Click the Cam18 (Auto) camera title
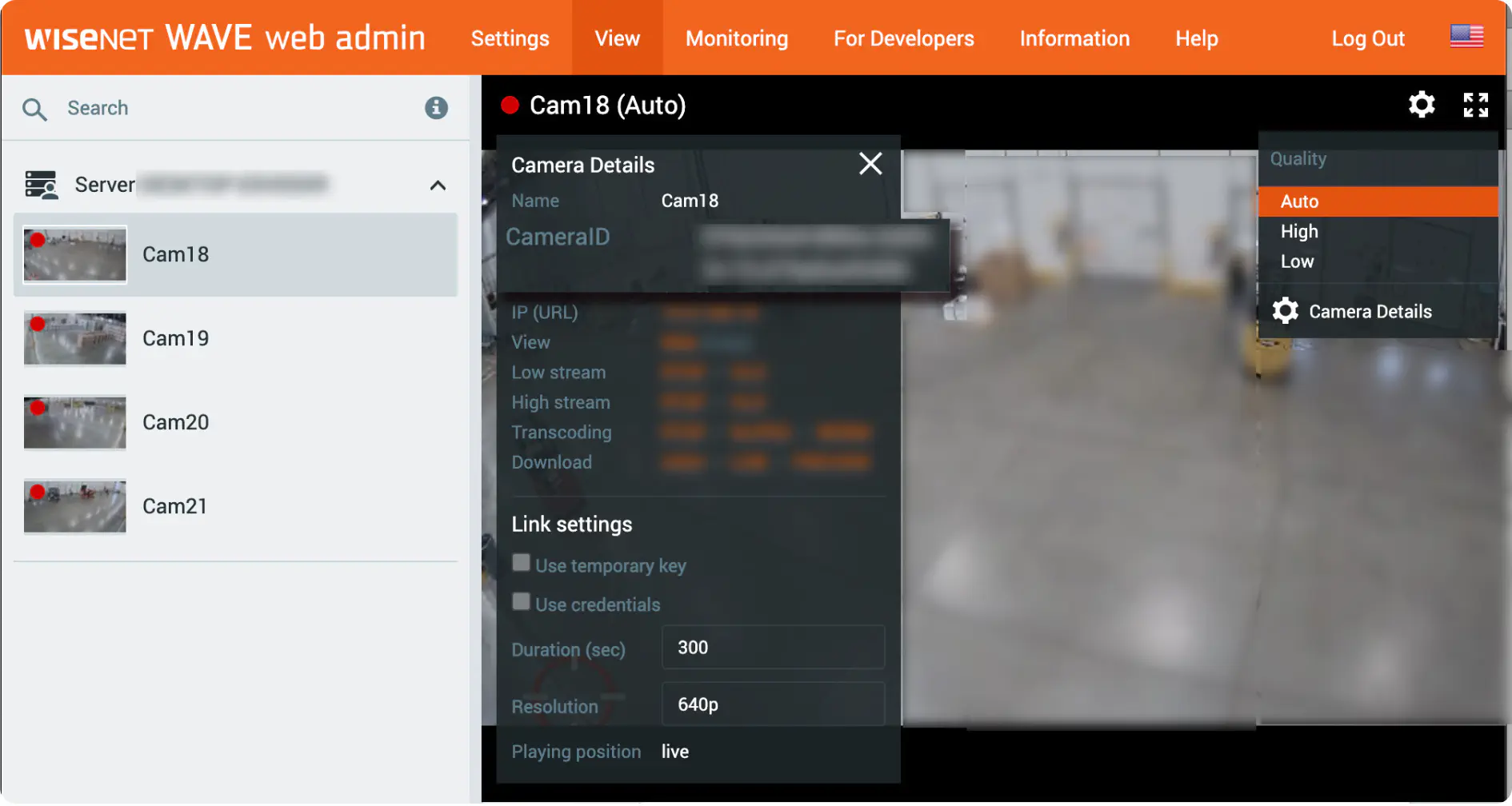The image size is (1512, 806). [x=607, y=105]
